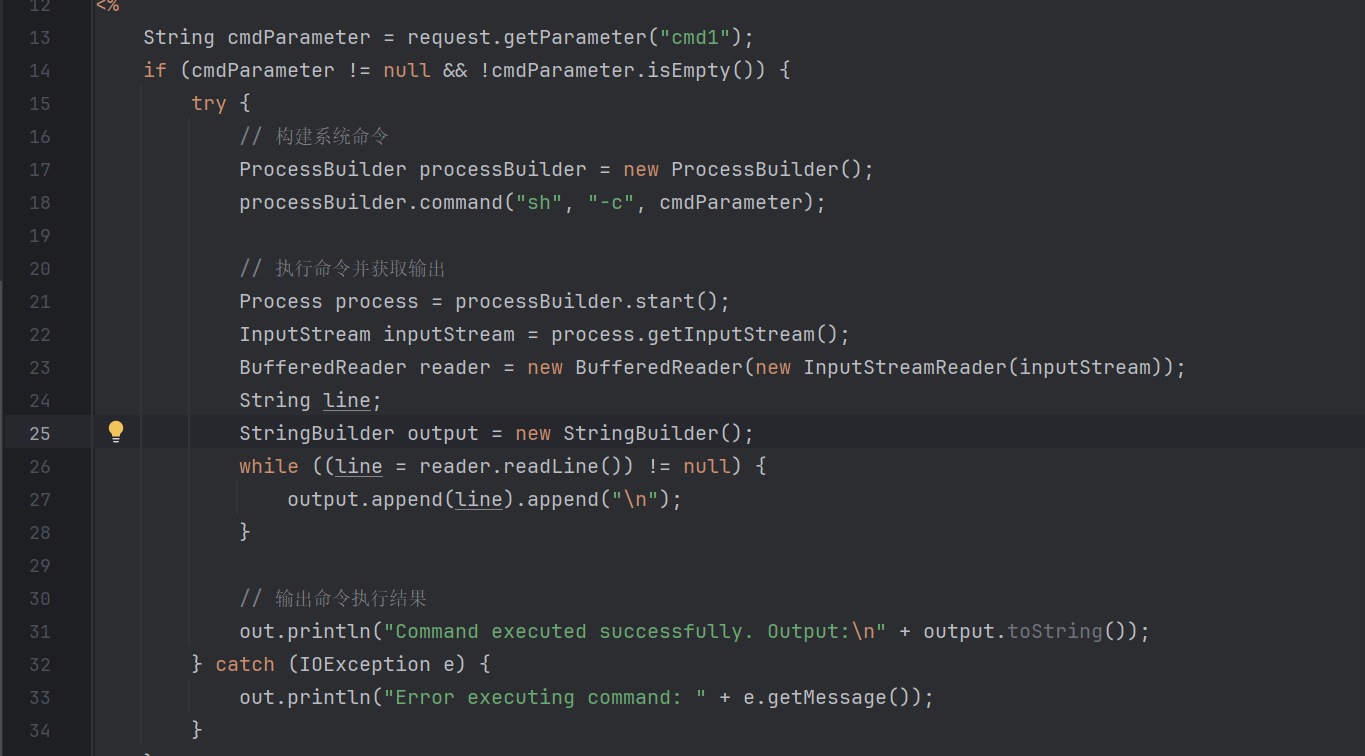The width and height of the screenshot is (1365, 756).
Task: Click e.getMessage() on line 33
Action: [x=833, y=698]
